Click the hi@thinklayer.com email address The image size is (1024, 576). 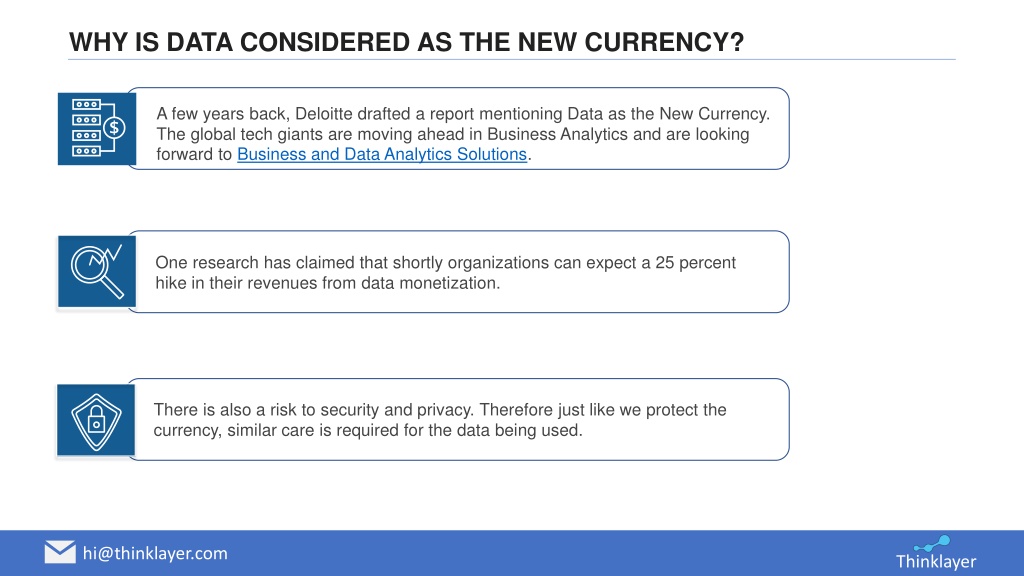pos(155,553)
